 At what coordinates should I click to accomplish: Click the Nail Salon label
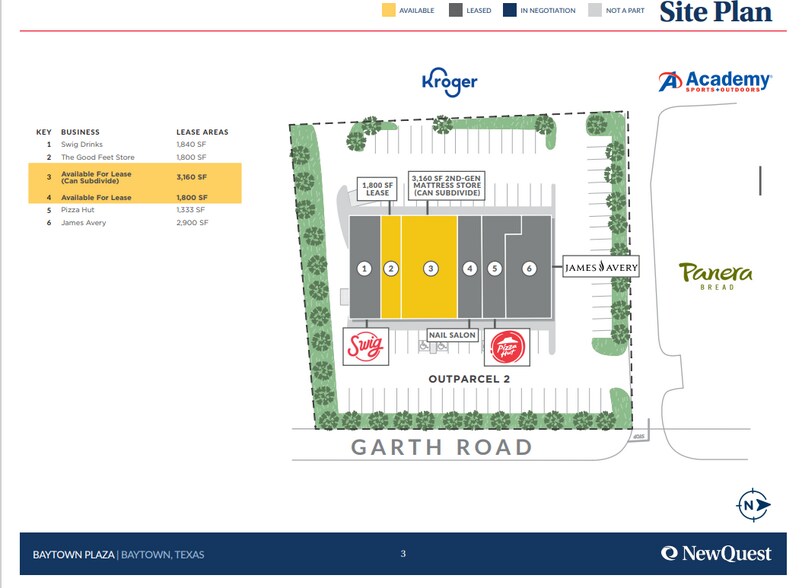coord(452,335)
